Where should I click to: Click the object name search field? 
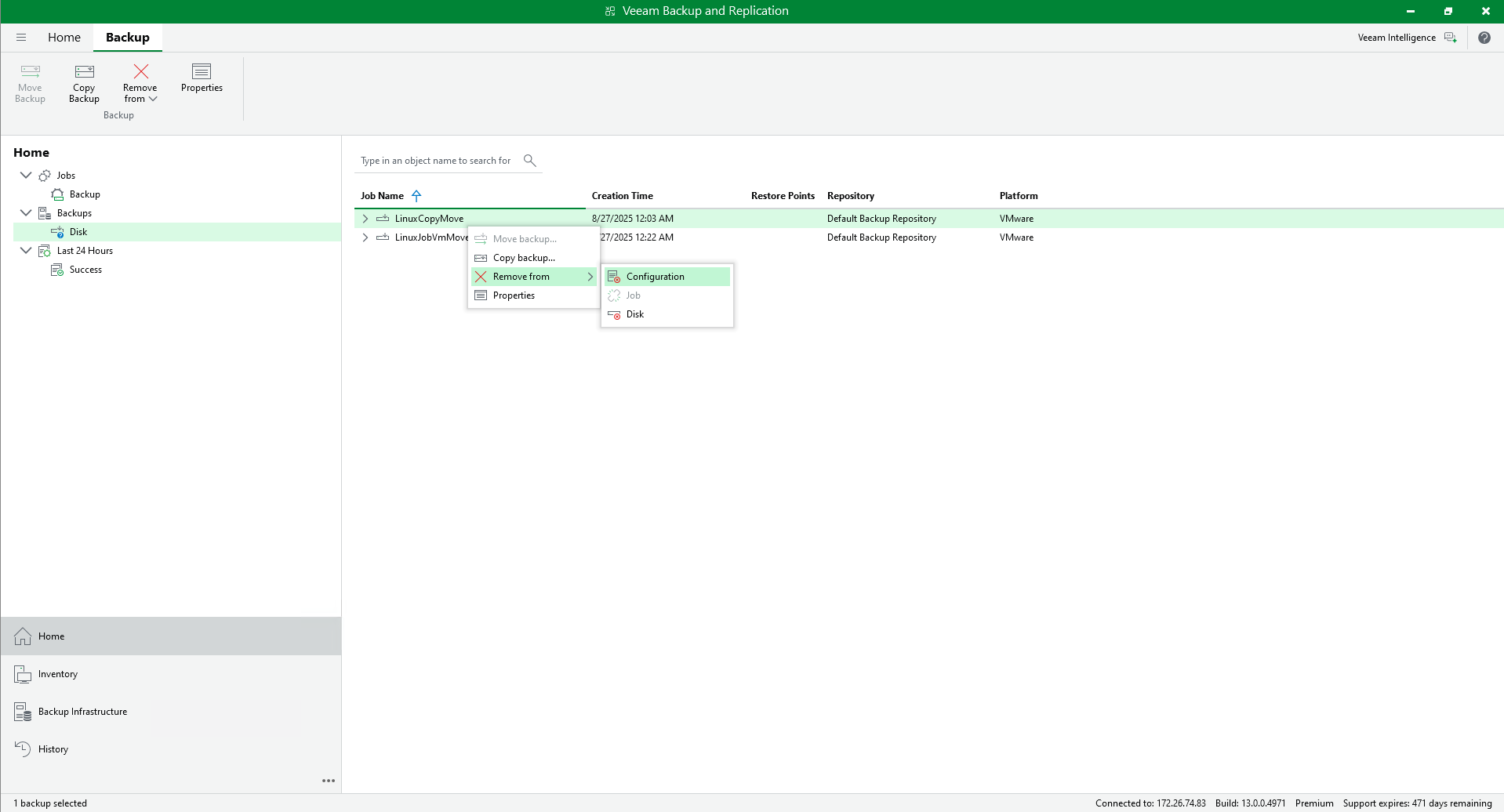click(436, 160)
